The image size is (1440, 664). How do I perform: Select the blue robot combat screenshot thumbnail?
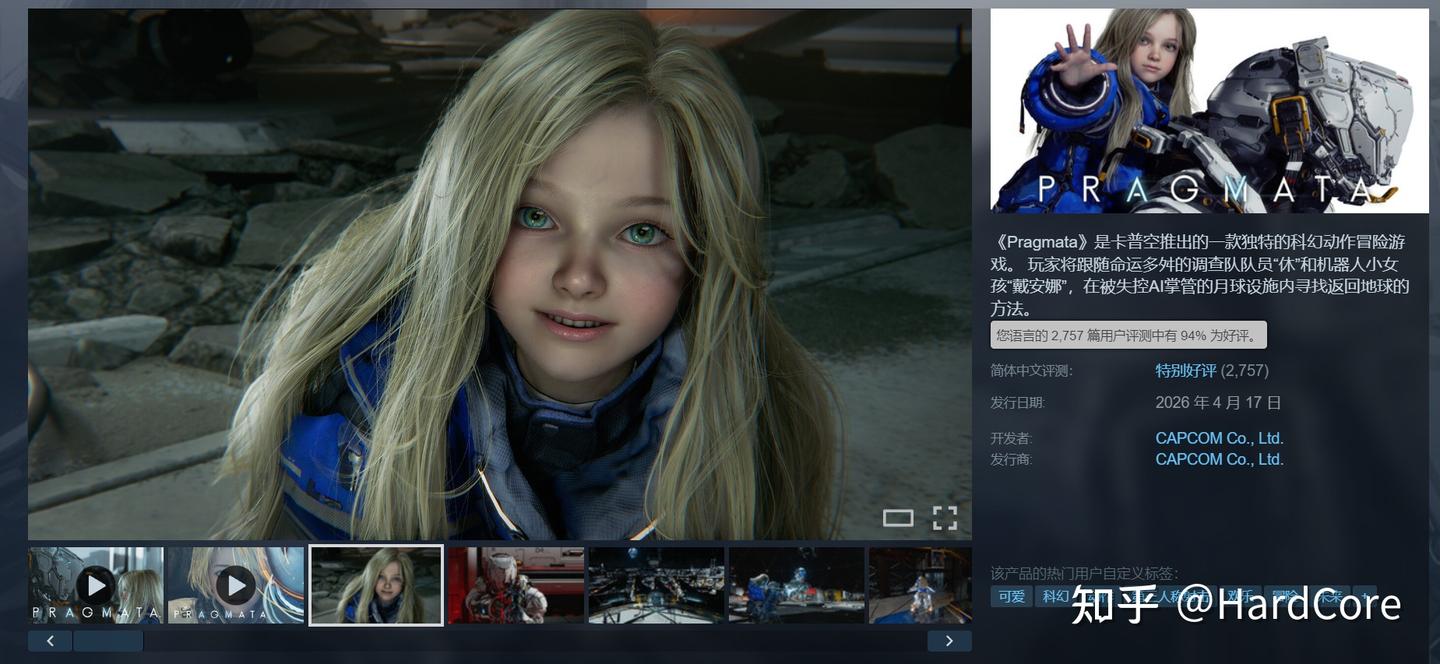(796, 585)
